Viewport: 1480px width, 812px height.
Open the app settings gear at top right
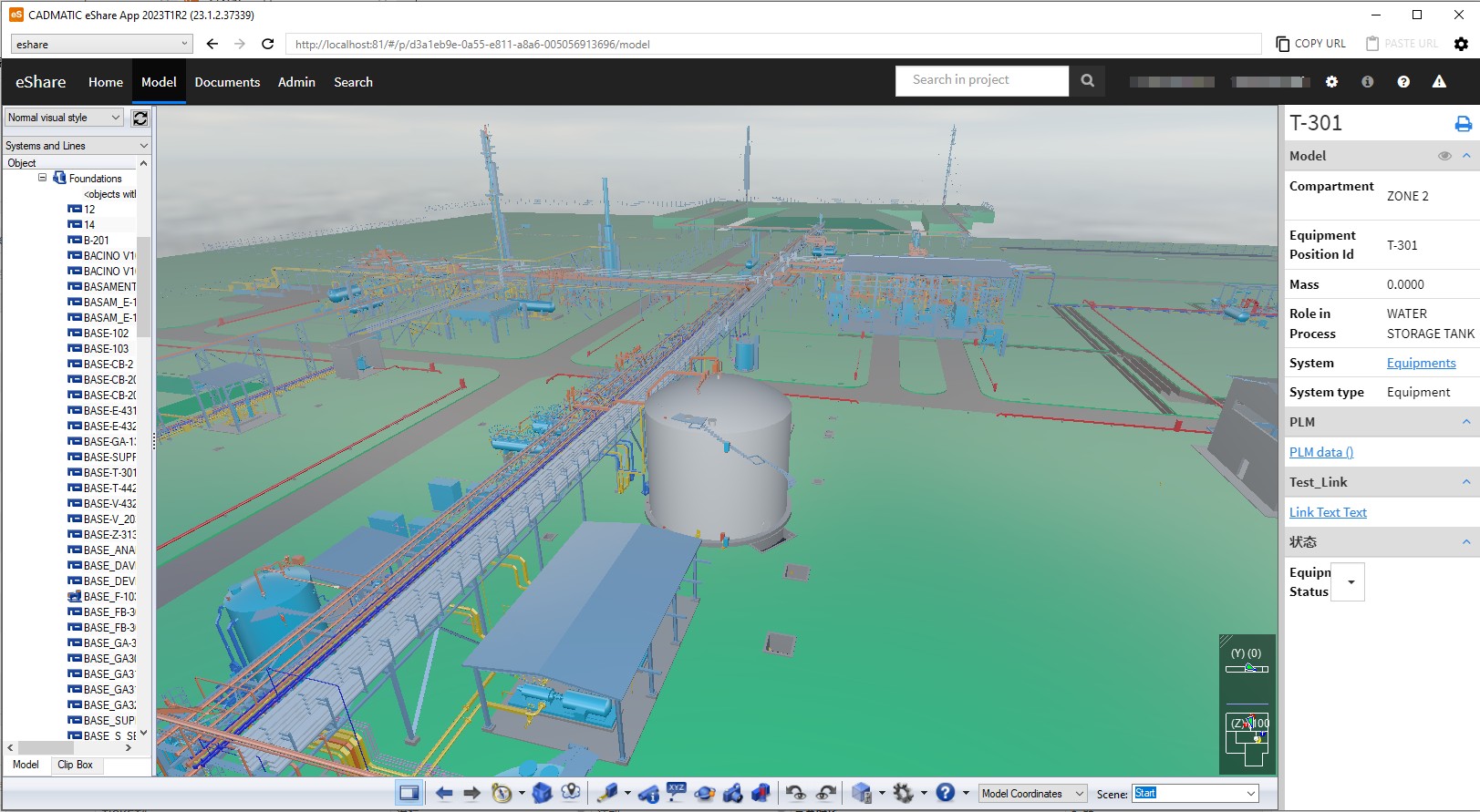point(1461,44)
